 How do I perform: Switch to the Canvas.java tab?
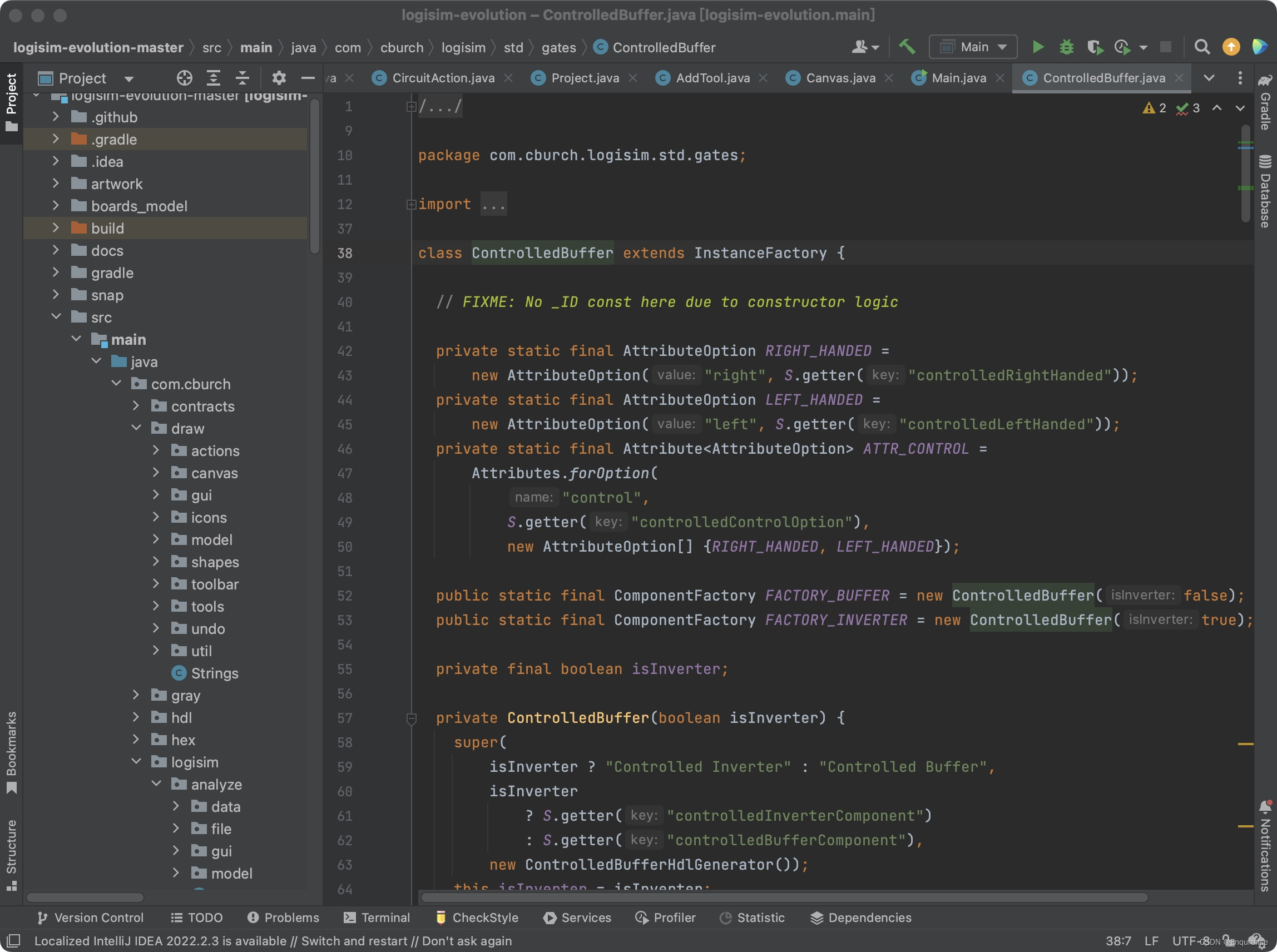pyautogui.click(x=840, y=78)
